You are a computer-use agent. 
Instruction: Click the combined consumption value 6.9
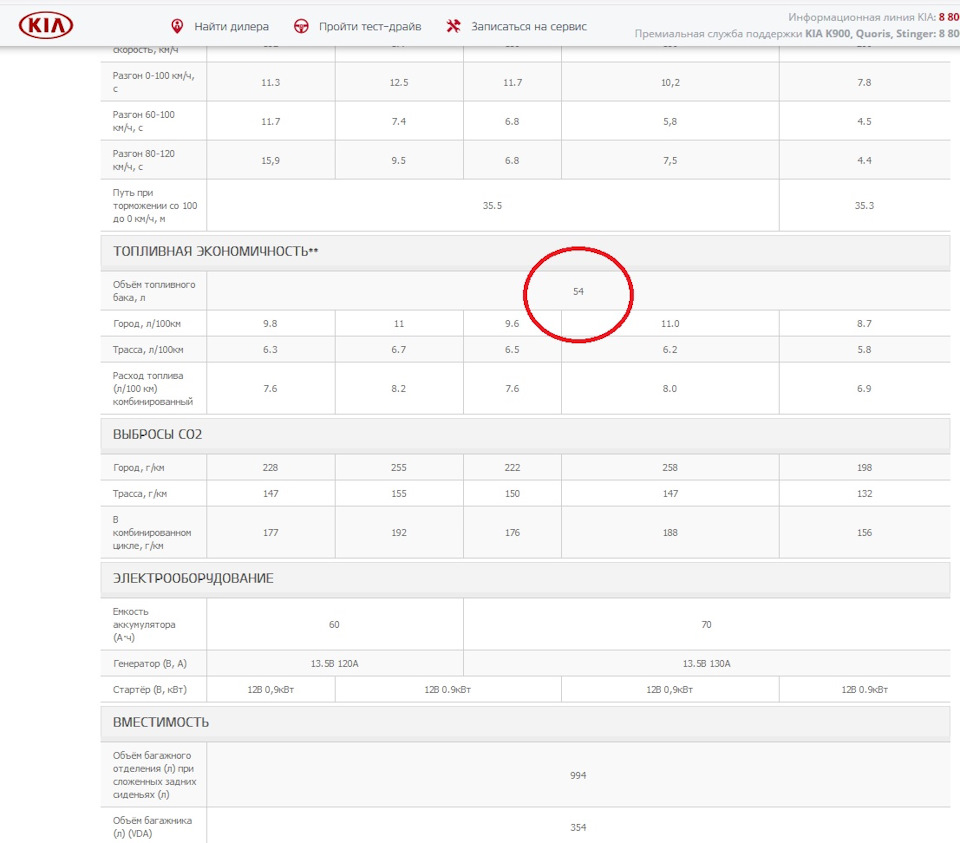[x=864, y=389]
